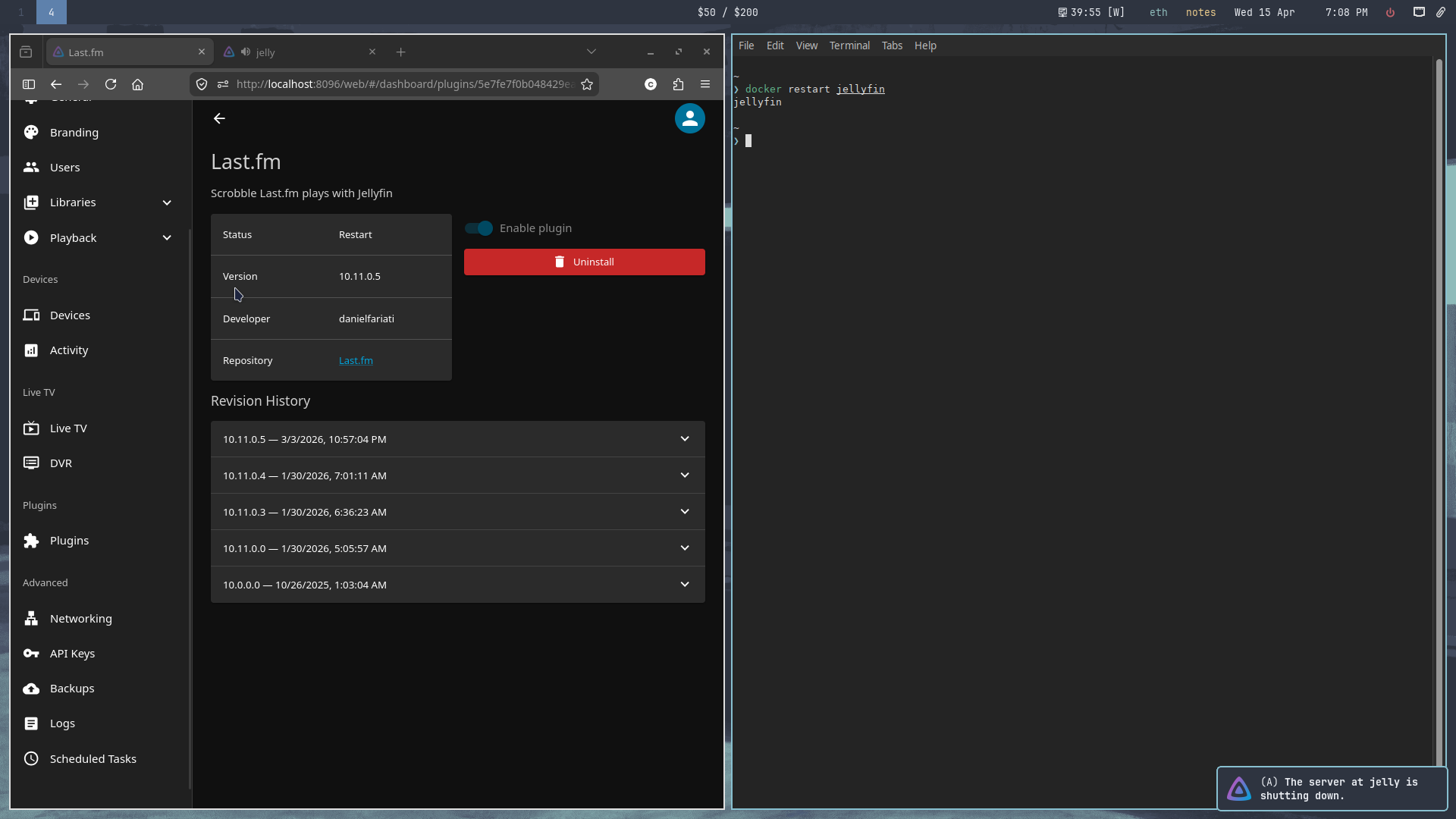Click the Revision History heading
The height and width of the screenshot is (819, 1456).
[x=260, y=401]
